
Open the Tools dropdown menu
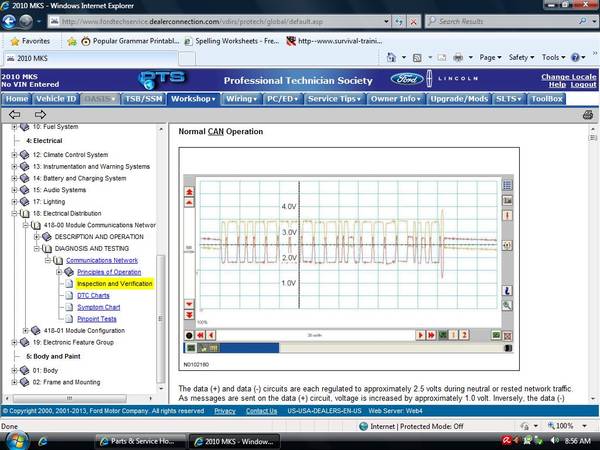(x=553, y=57)
